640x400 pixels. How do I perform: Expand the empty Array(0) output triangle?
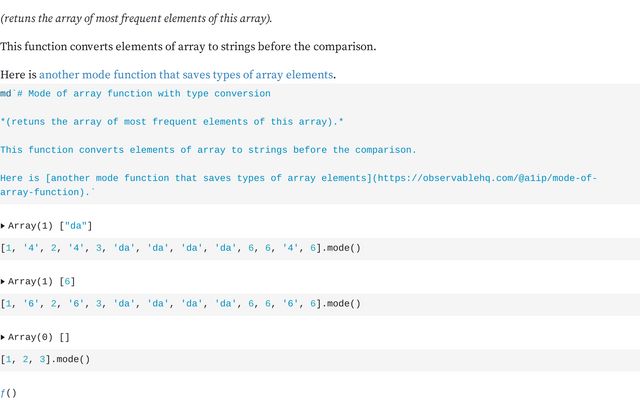(x=4, y=338)
